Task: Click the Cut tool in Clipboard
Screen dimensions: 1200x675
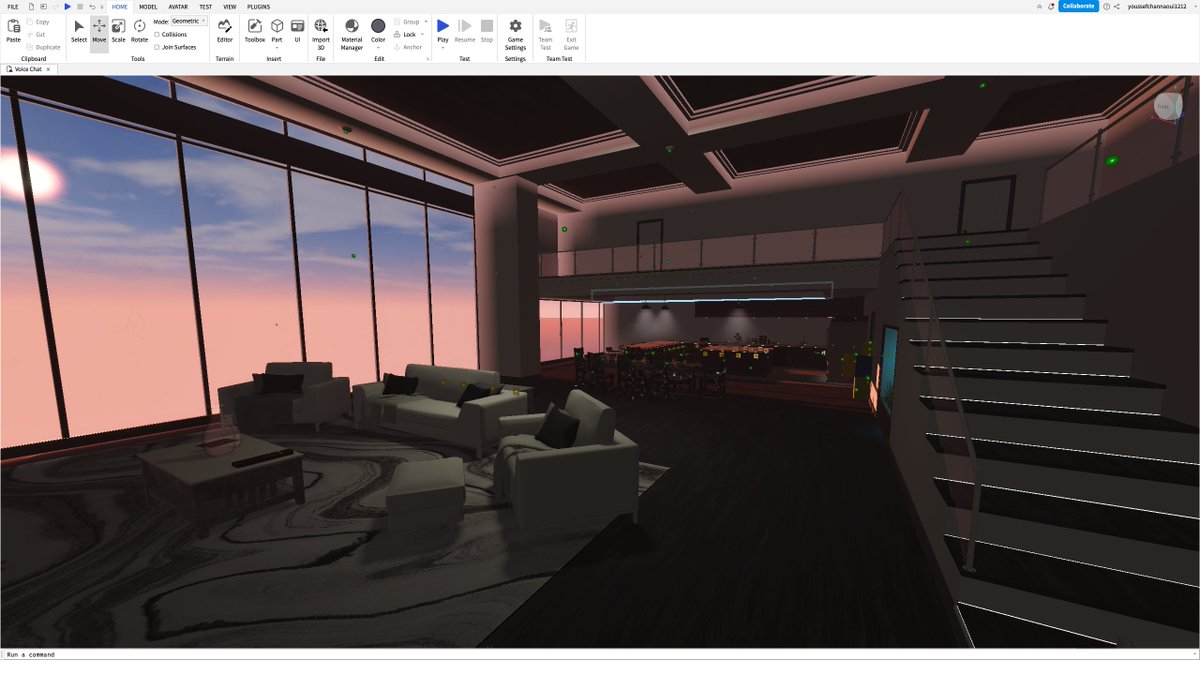Action: click(35, 34)
